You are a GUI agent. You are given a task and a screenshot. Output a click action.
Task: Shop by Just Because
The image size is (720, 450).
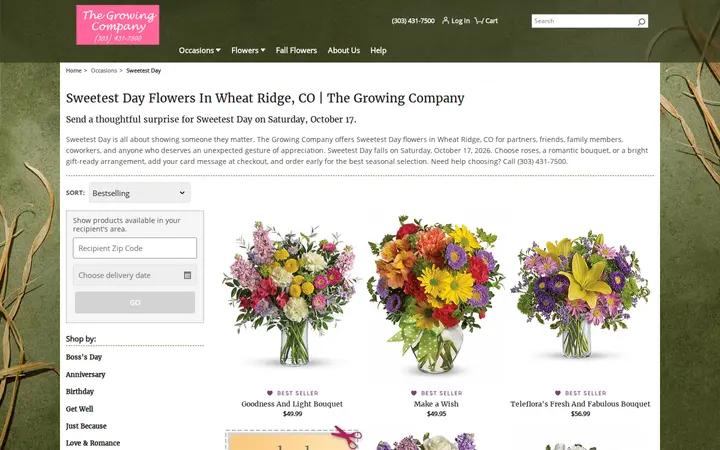pos(86,426)
